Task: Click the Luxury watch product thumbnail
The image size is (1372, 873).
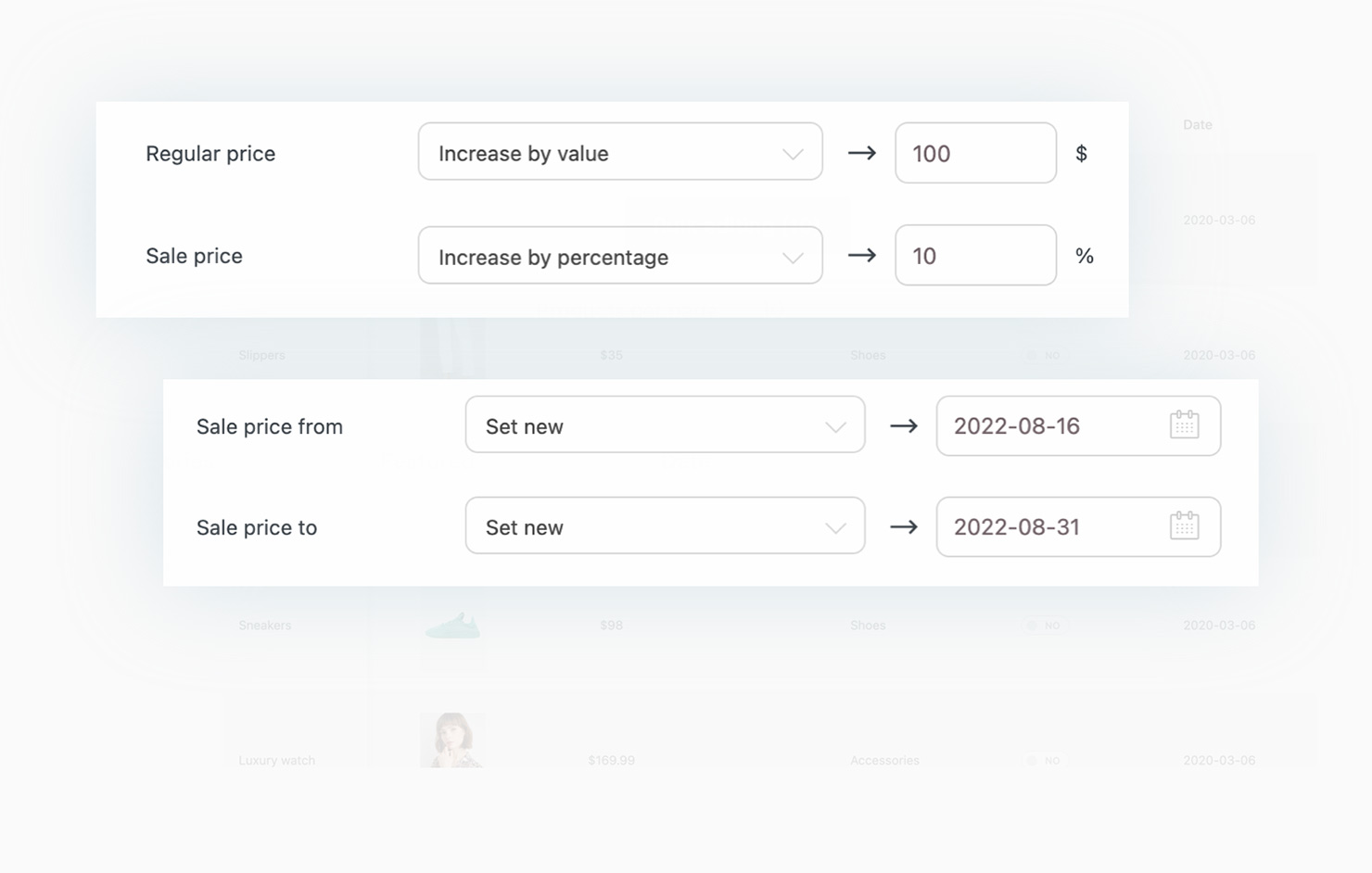Action: tap(452, 740)
